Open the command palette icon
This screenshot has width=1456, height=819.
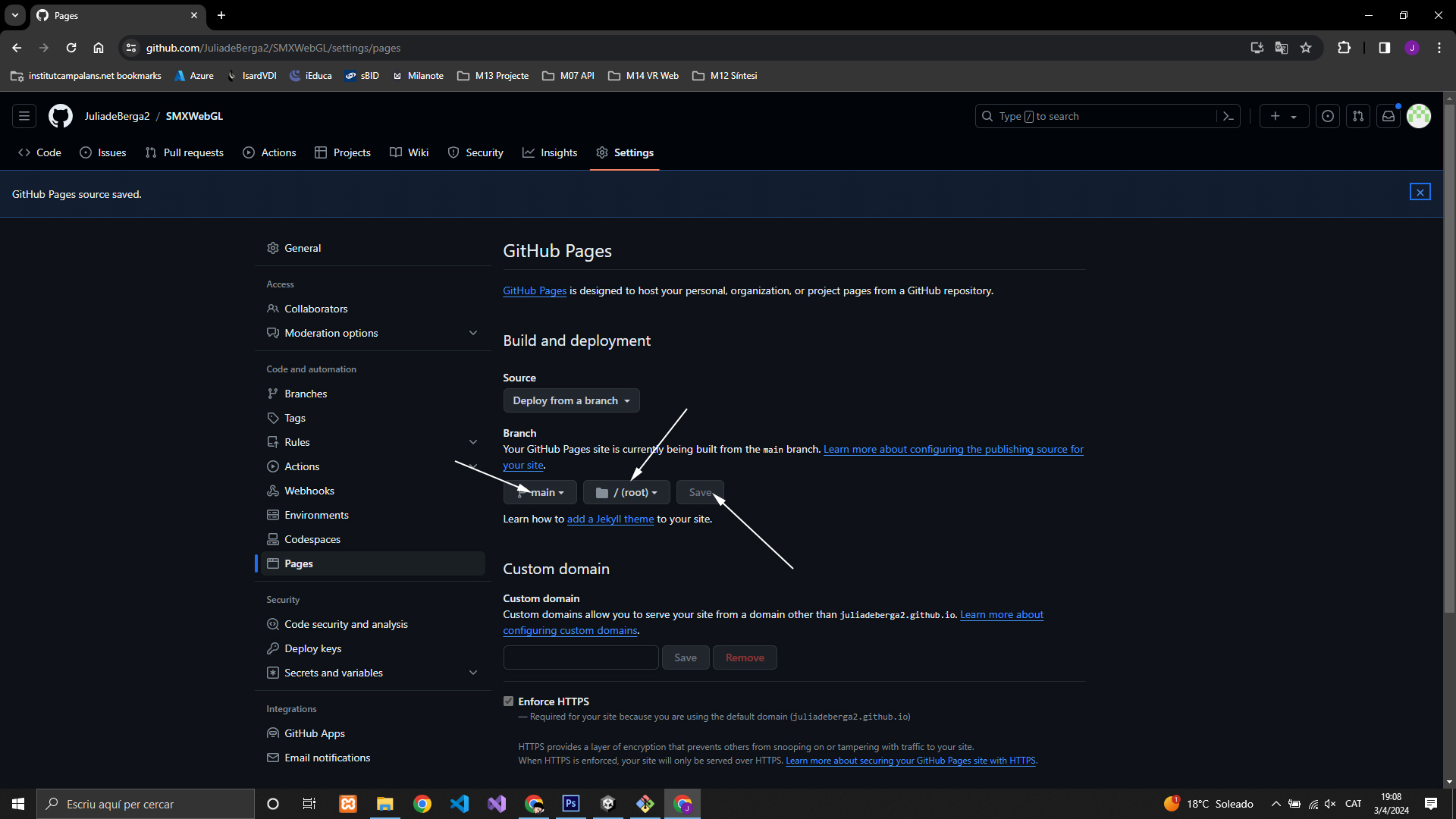(x=1228, y=116)
